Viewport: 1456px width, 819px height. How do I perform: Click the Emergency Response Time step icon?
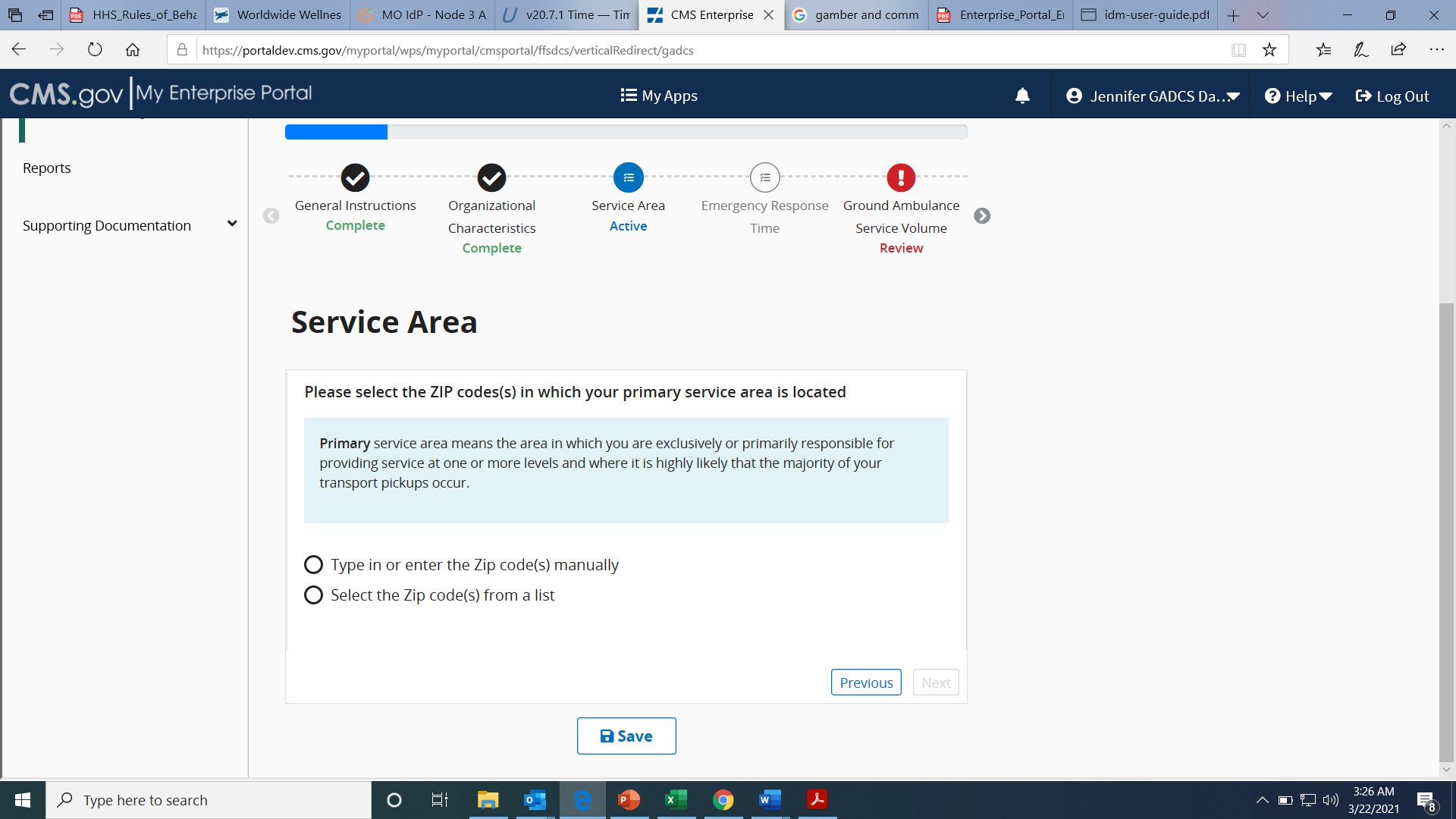pos(764,177)
